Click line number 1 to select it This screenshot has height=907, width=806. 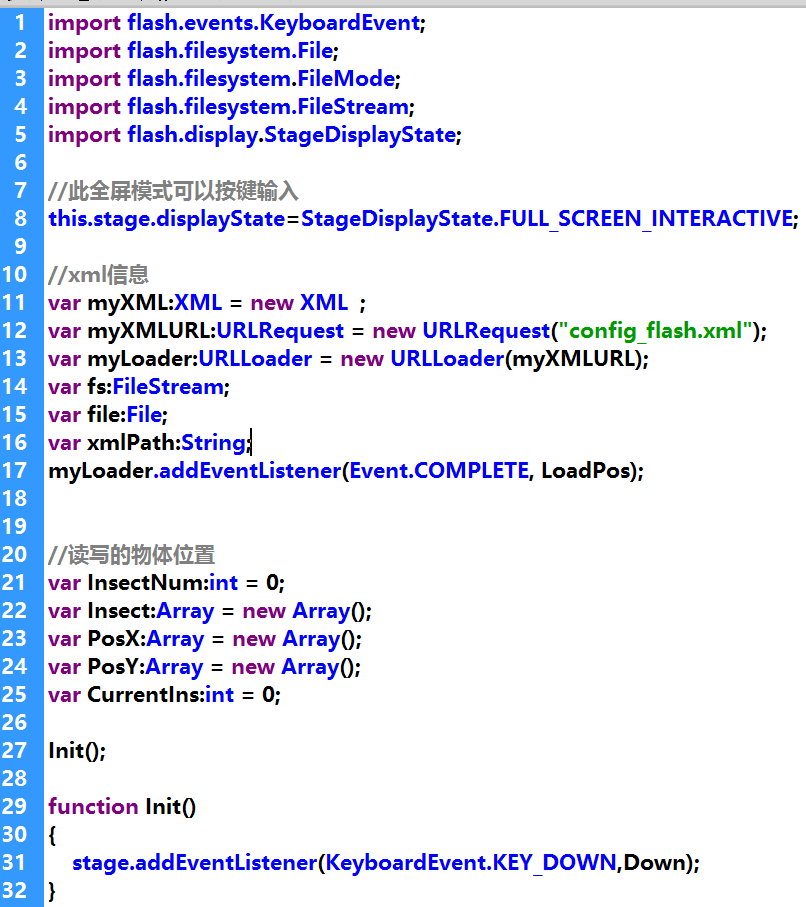click(20, 23)
